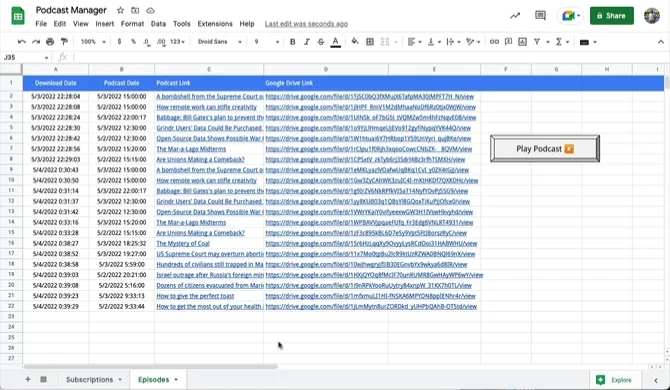Open 'How to give the perfect toast' link
The image size is (670, 390).
[195, 296]
